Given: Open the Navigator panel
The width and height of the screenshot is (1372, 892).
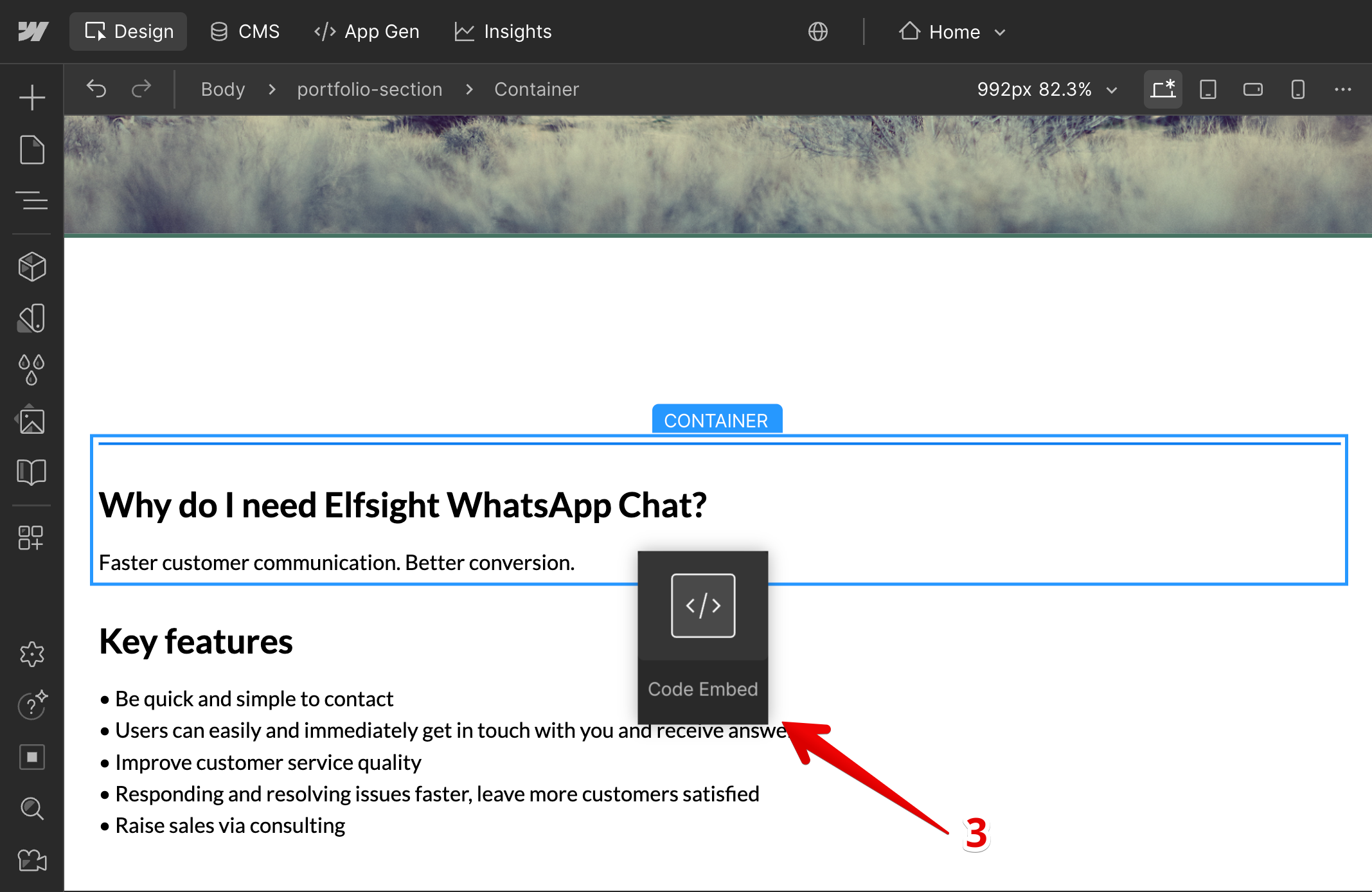Looking at the screenshot, I should pos(31,201).
